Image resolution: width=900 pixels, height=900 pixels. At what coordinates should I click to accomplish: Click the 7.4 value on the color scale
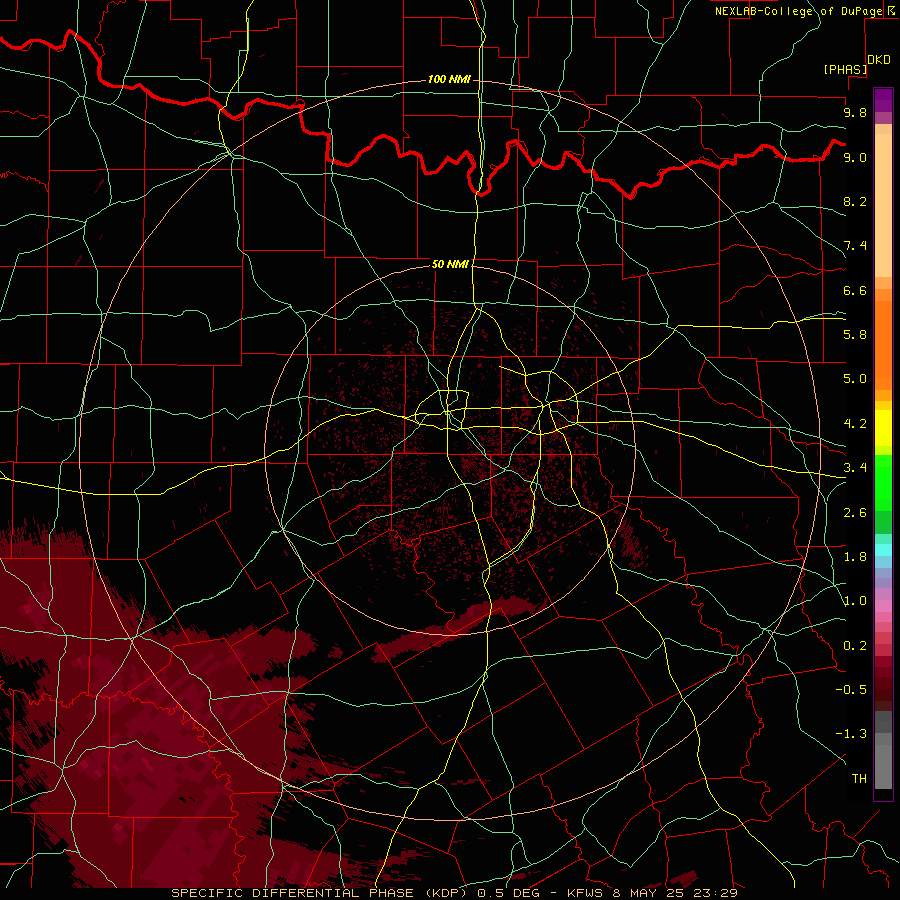[x=855, y=246]
